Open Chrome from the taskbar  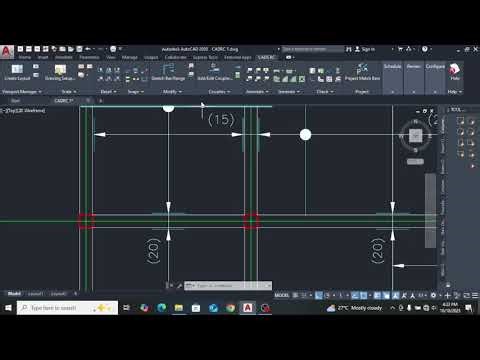[x=230, y=308]
